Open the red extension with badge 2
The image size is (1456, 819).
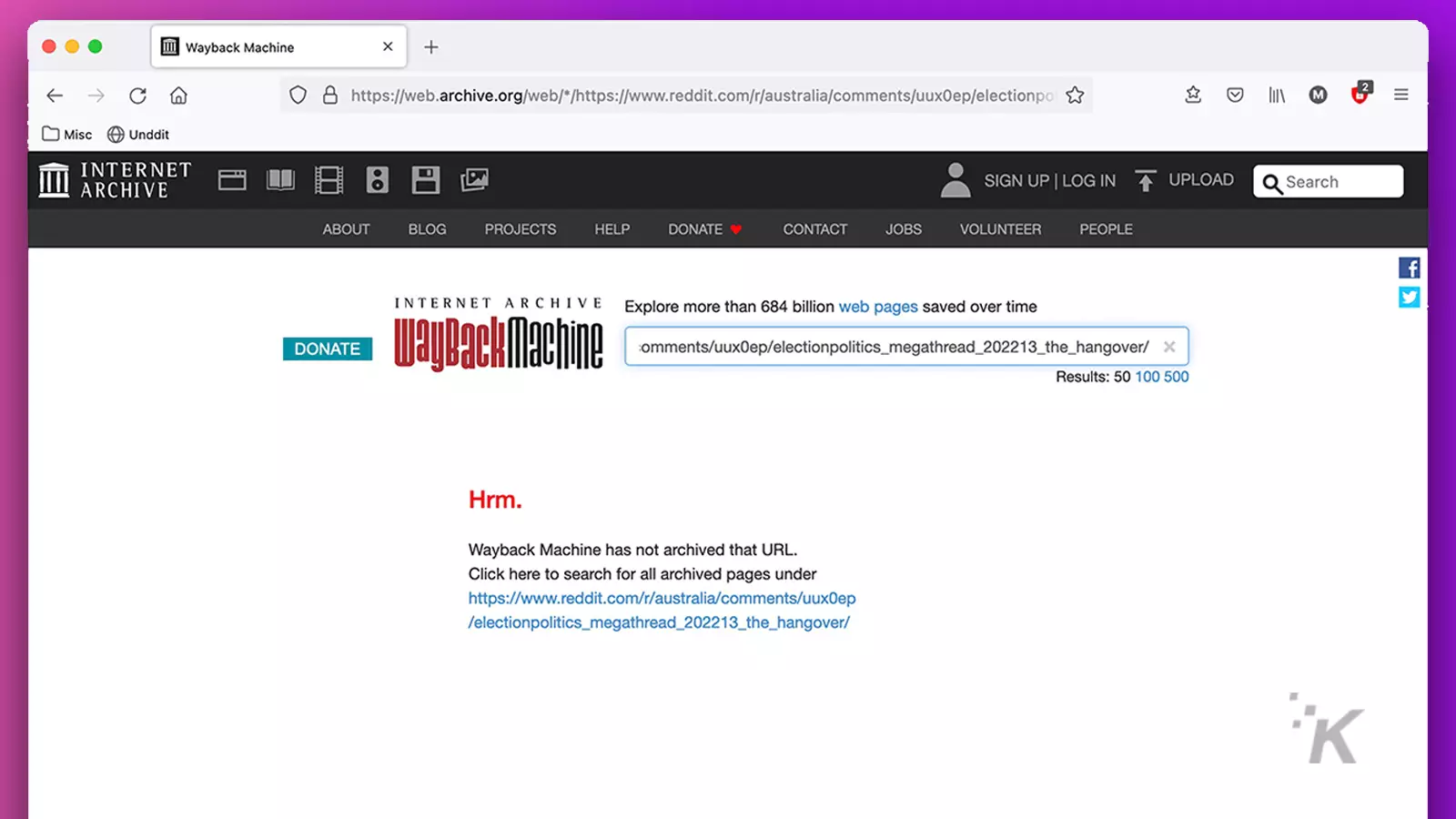point(1360,93)
